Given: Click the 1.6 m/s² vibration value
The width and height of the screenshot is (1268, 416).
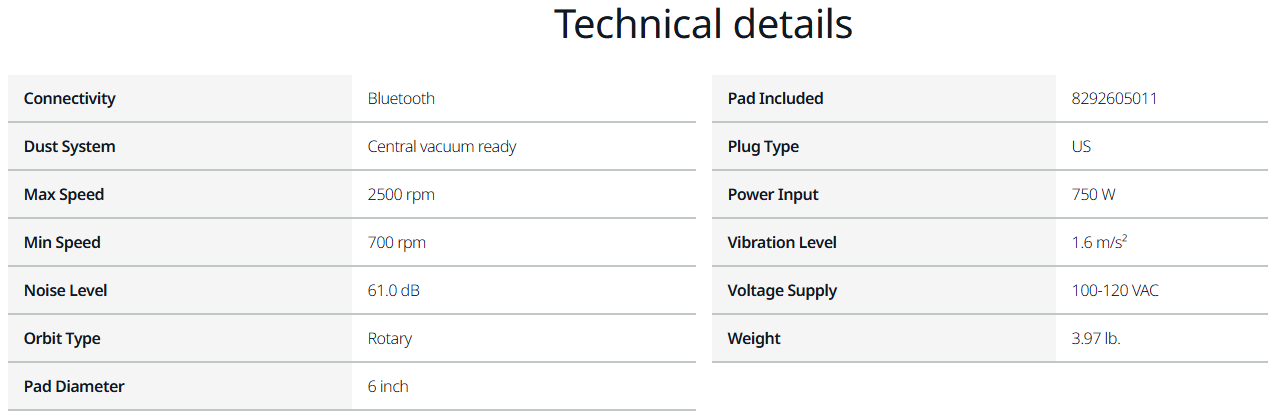Looking at the screenshot, I should (1099, 242).
